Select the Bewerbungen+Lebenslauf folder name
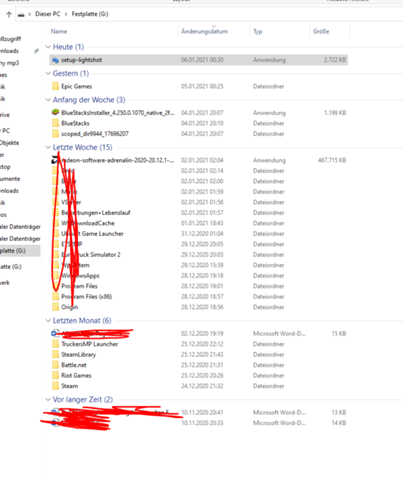 point(96,213)
